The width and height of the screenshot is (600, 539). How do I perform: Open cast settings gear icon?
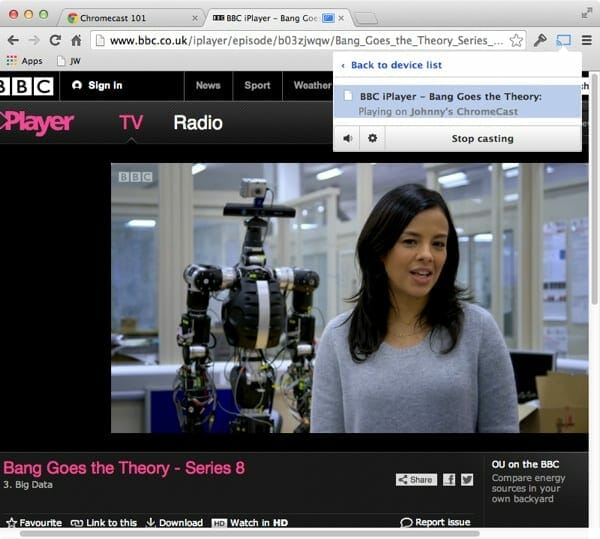(372, 138)
